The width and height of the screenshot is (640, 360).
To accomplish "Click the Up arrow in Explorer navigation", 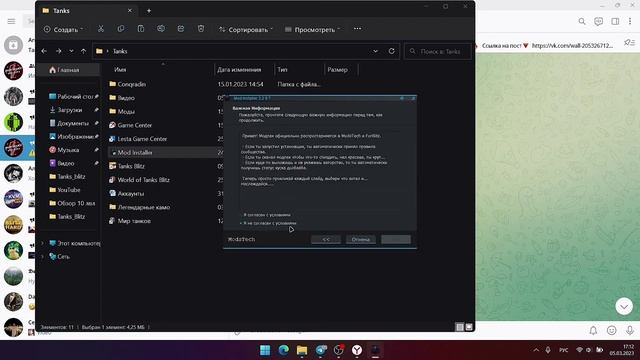I will [x=84, y=51].
